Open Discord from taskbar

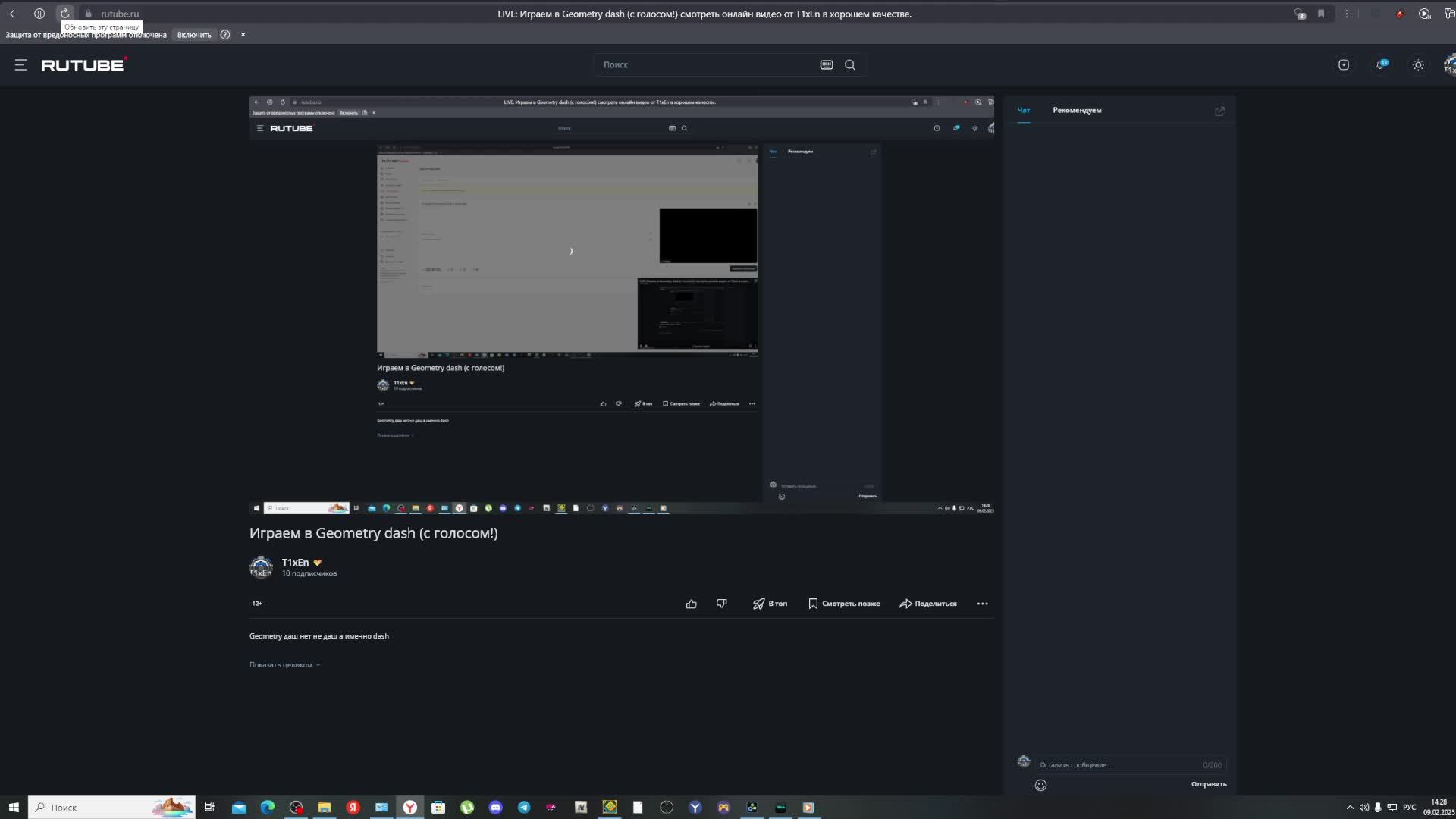pyautogui.click(x=496, y=808)
